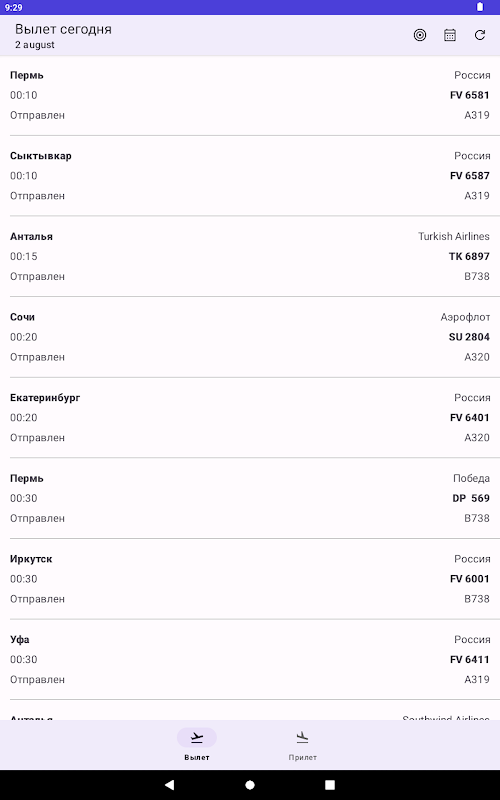This screenshot has height=800, width=500.
Task: Tap the target/radar icon in header
Action: pos(419,35)
